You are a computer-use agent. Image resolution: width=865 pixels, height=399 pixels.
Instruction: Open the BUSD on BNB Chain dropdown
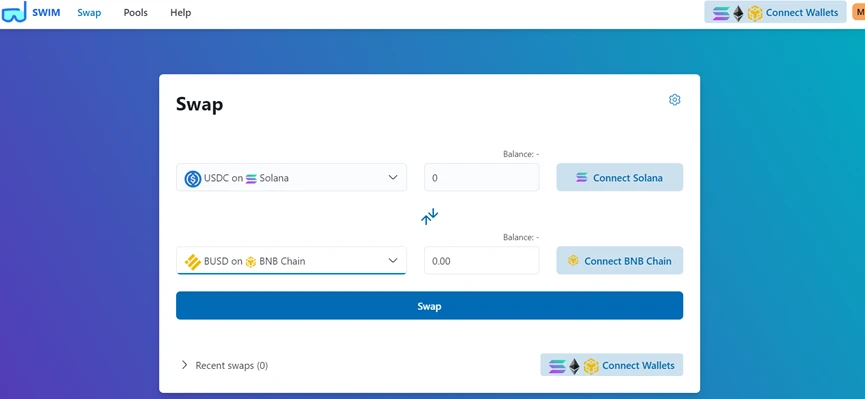pos(291,260)
